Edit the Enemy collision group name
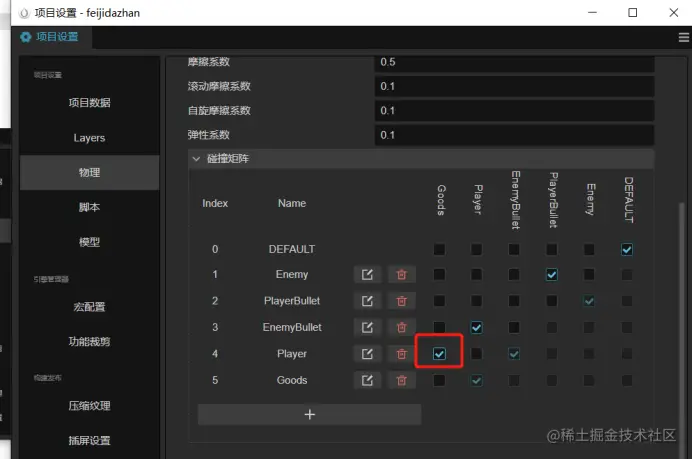This screenshot has width=692, height=459. [367, 275]
